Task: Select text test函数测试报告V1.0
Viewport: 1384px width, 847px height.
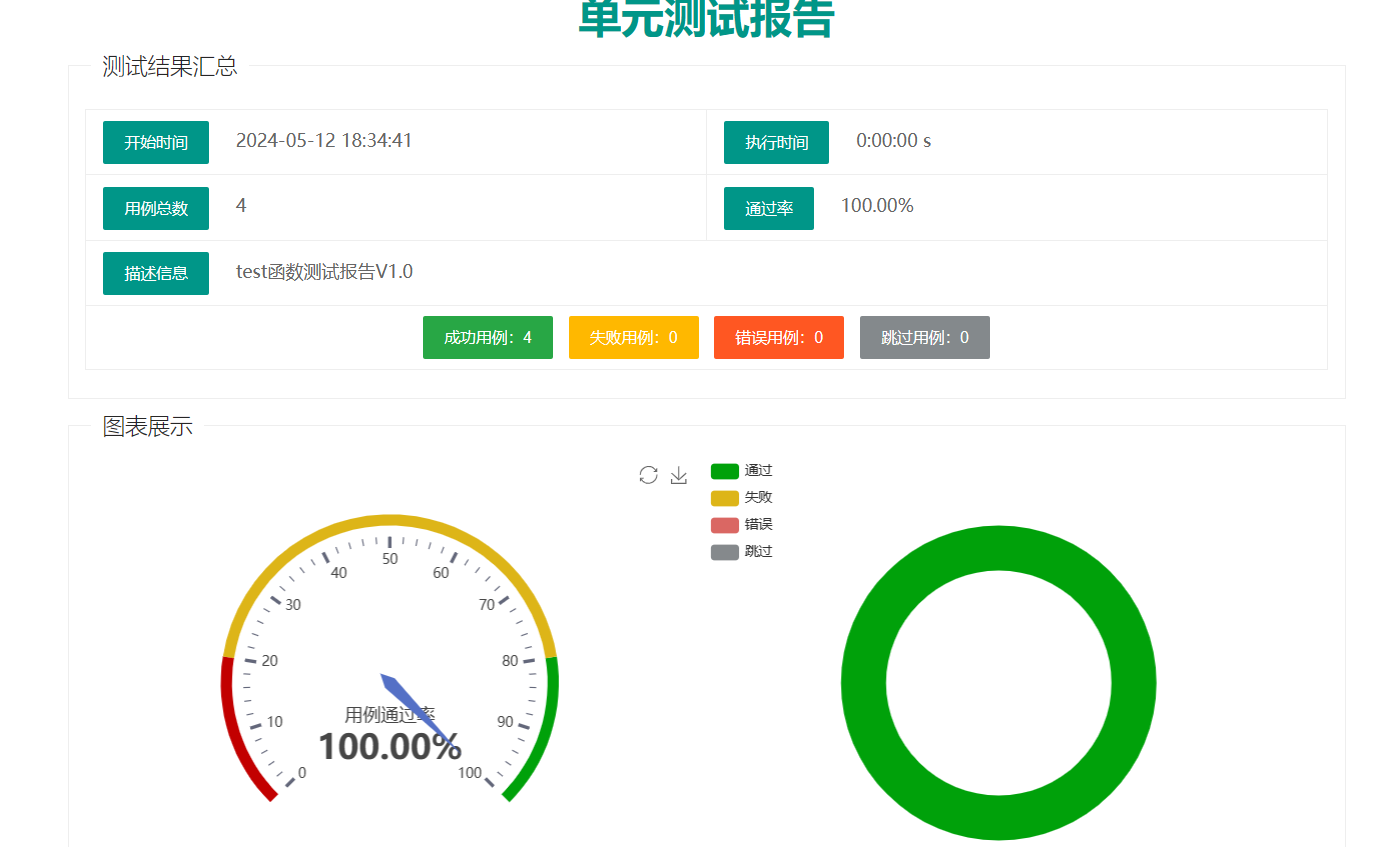Action: pos(324,272)
